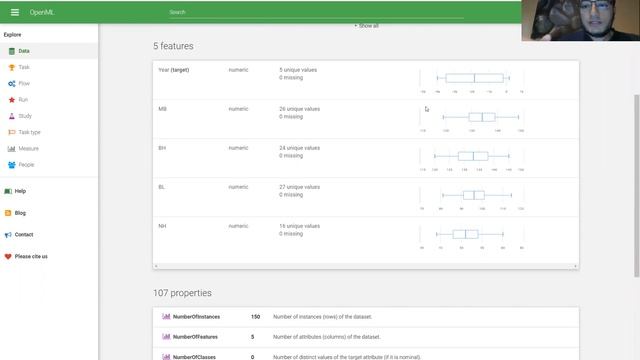This screenshot has height=360, width=640.
Task: Click the NumberOfFeatures chart icon
Action: tap(166, 337)
